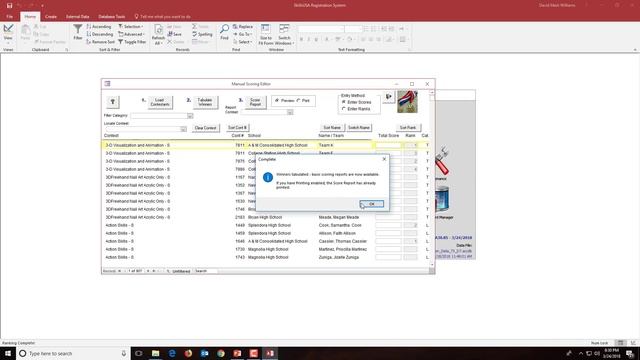640x360 pixels.
Task: Open the File tab
Action: [x=9, y=17]
